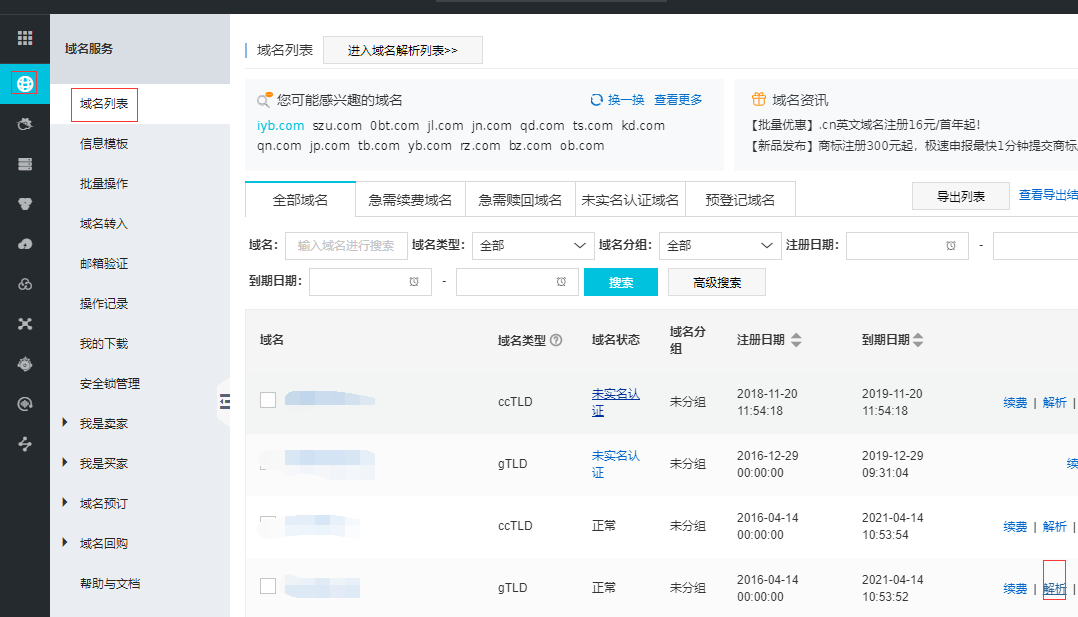Open 帮助与文档 in the side menu
The width and height of the screenshot is (1078, 617).
pyautogui.click(x=110, y=583)
